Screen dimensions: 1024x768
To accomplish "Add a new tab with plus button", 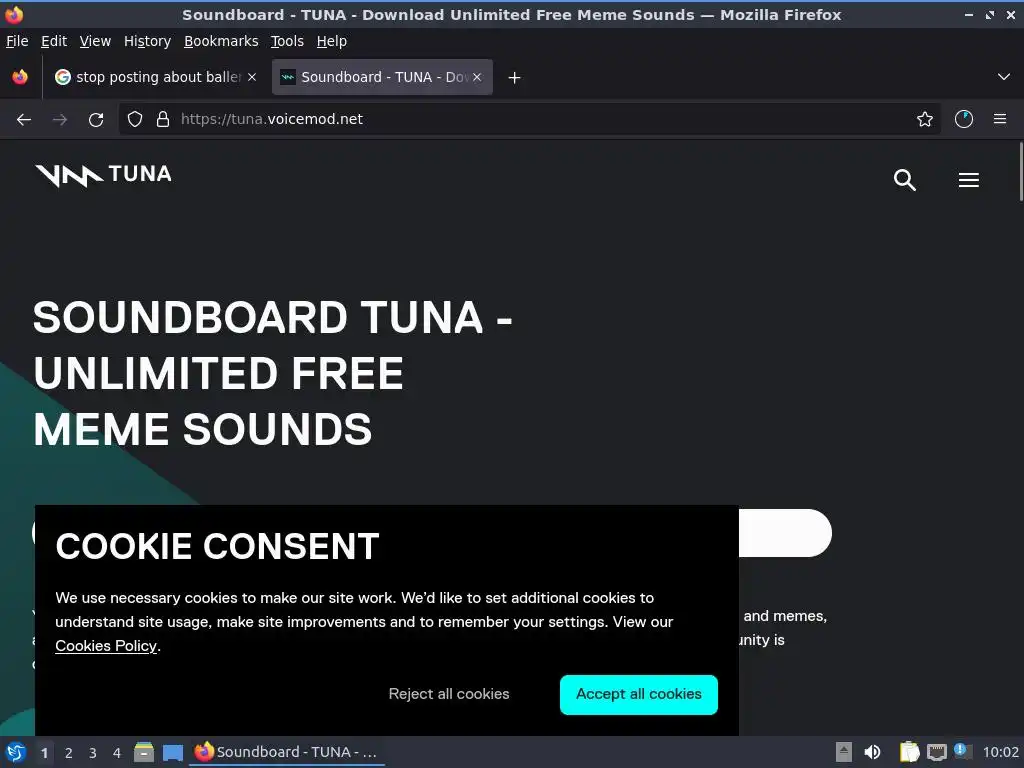I will click(515, 78).
